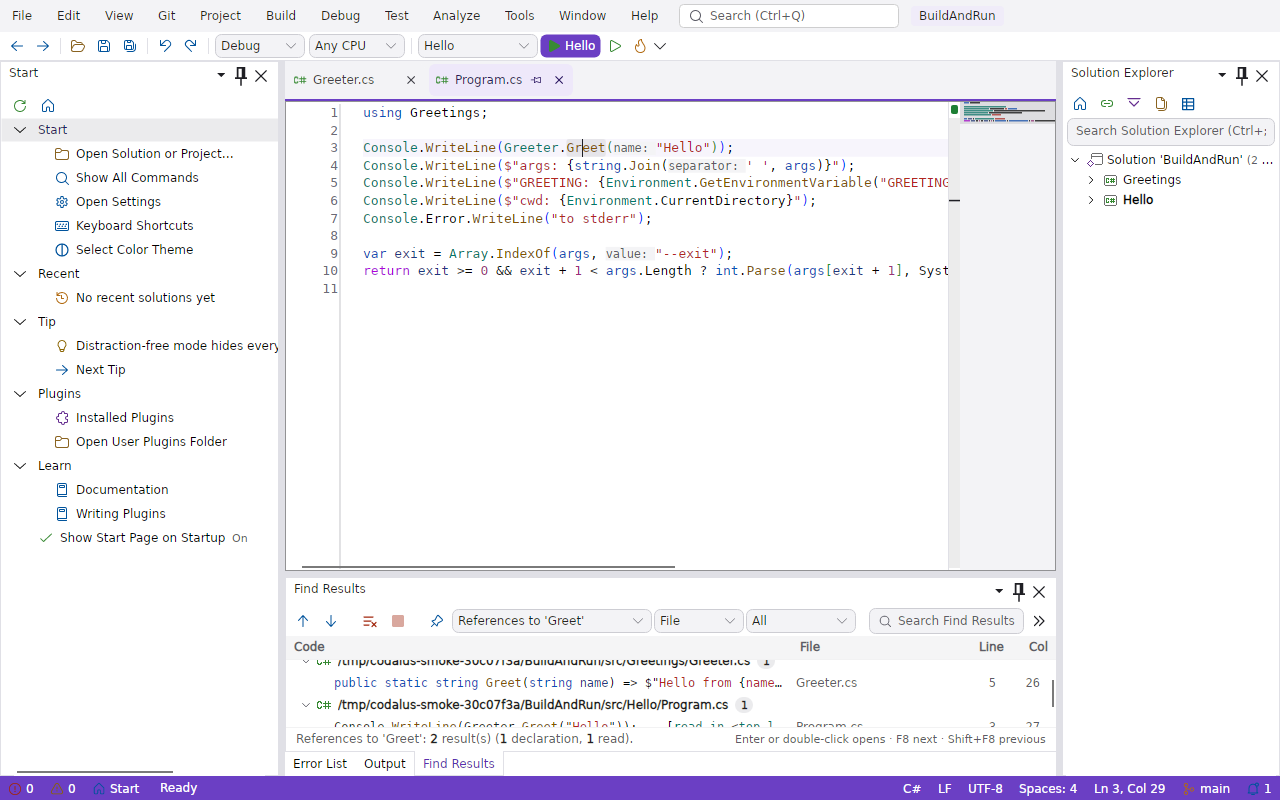The height and width of the screenshot is (800, 1280).
Task: Click the purple collapse-all triangle in Solution Explorer
Action: (x=1134, y=103)
